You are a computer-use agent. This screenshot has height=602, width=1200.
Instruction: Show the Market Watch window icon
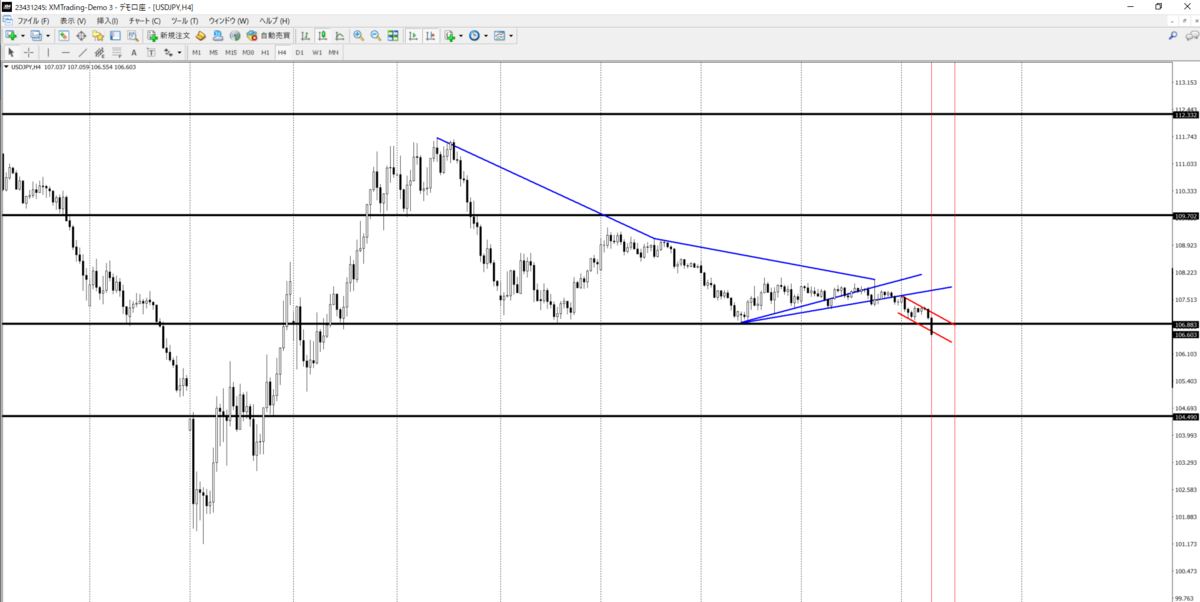(63, 35)
